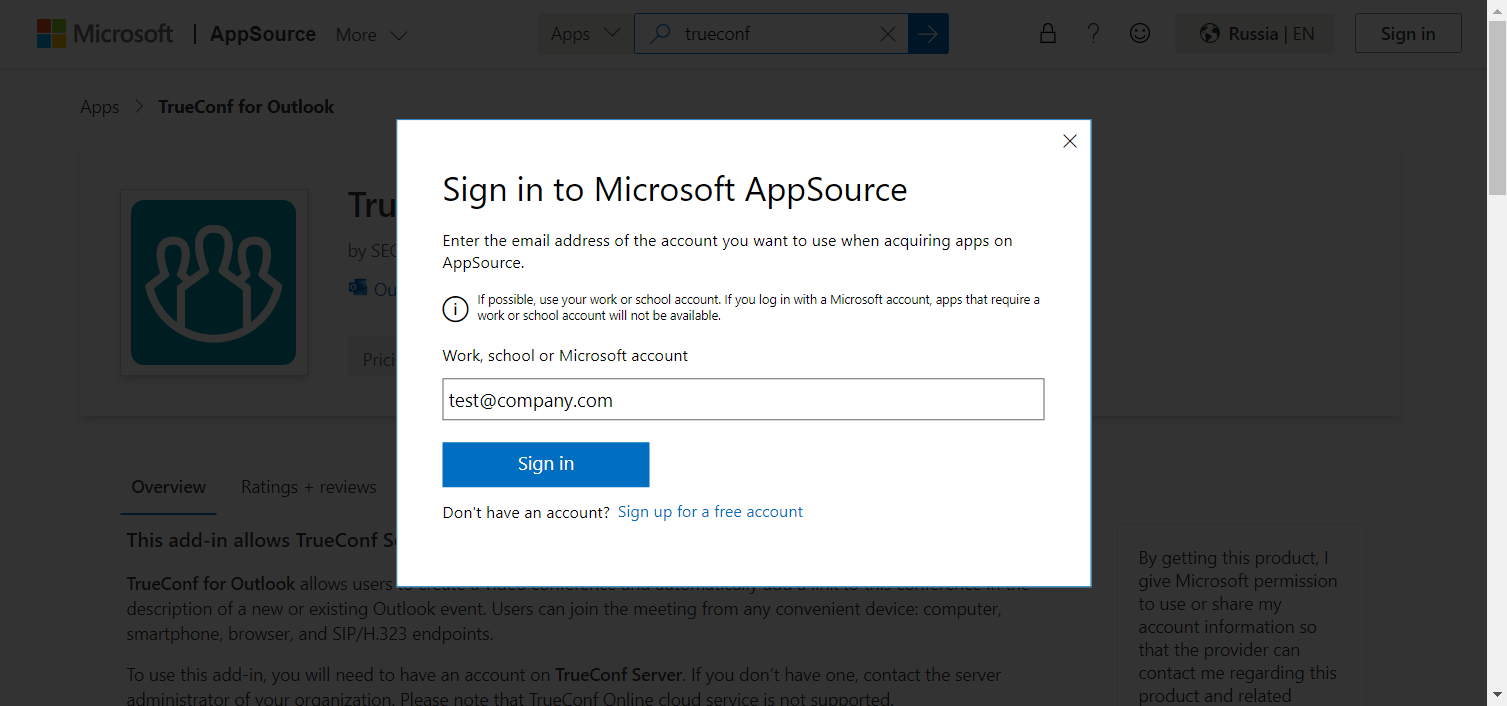Open the Russia | EN region selector
This screenshot has width=1507, height=706.
point(1256,34)
